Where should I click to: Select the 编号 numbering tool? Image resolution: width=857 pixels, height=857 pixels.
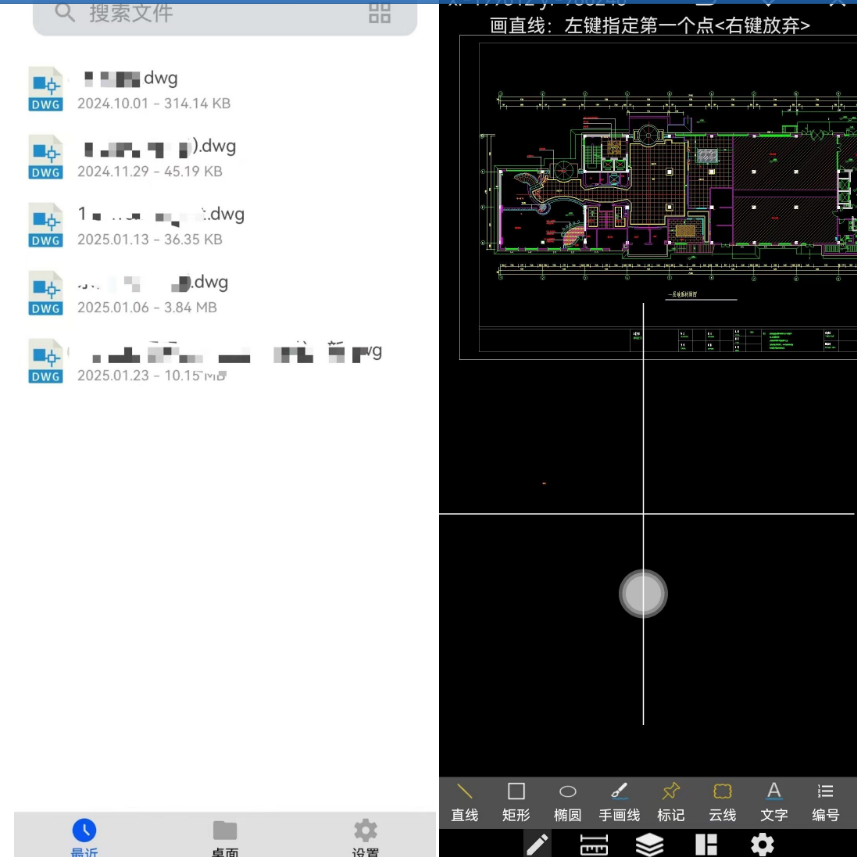(x=825, y=801)
